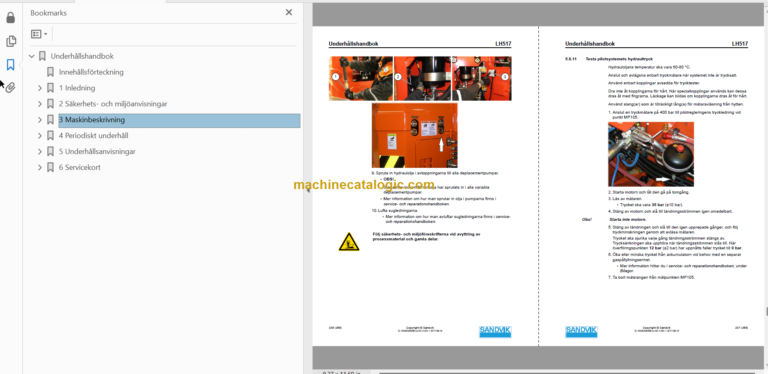Click the yellow warning triangle icon
The width and height of the screenshot is (768, 374).
click(349, 242)
